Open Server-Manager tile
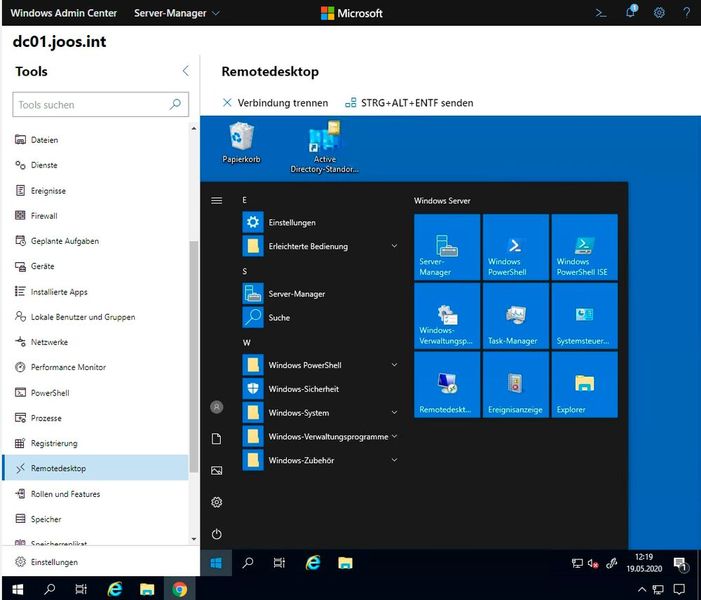 point(447,247)
